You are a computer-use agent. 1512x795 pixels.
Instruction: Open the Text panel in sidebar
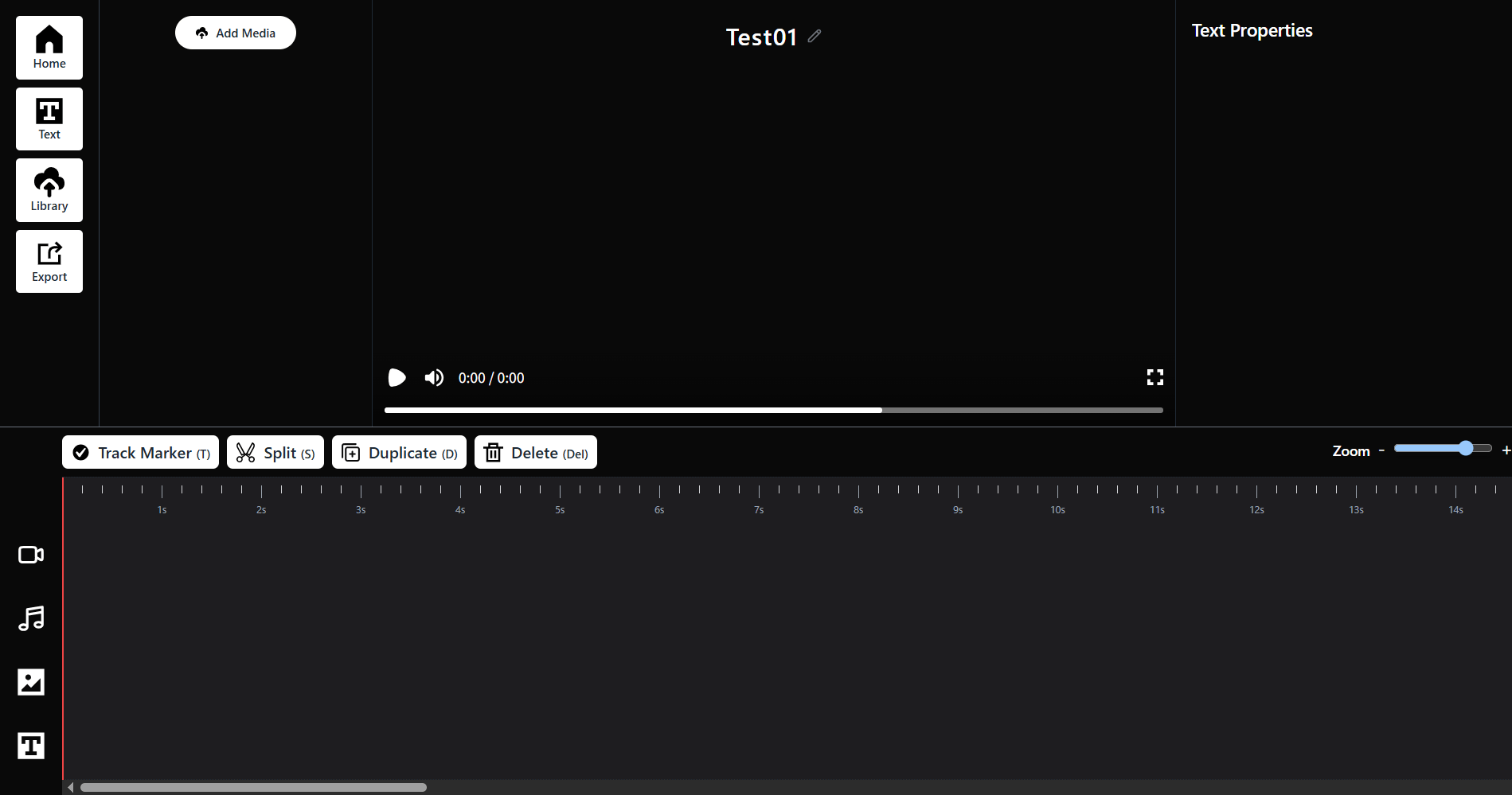[49, 119]
